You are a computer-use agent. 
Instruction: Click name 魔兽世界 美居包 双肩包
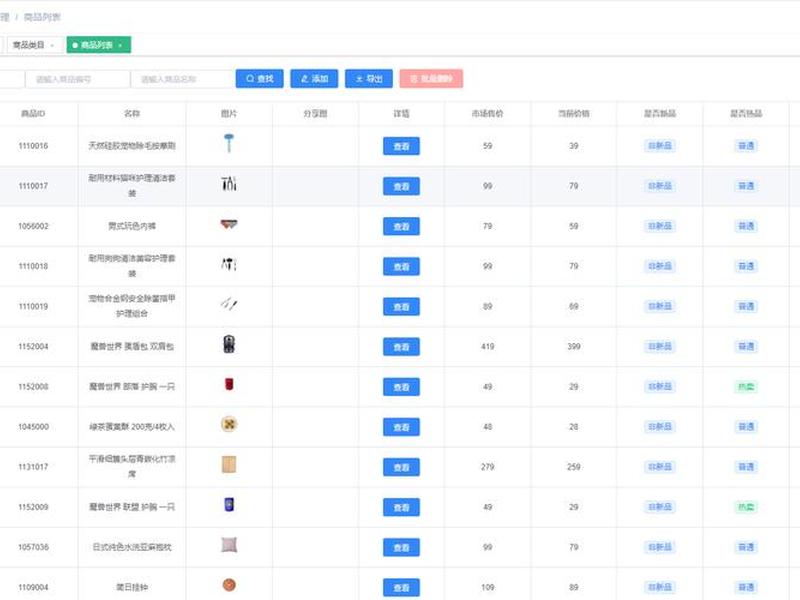[132, 346]
